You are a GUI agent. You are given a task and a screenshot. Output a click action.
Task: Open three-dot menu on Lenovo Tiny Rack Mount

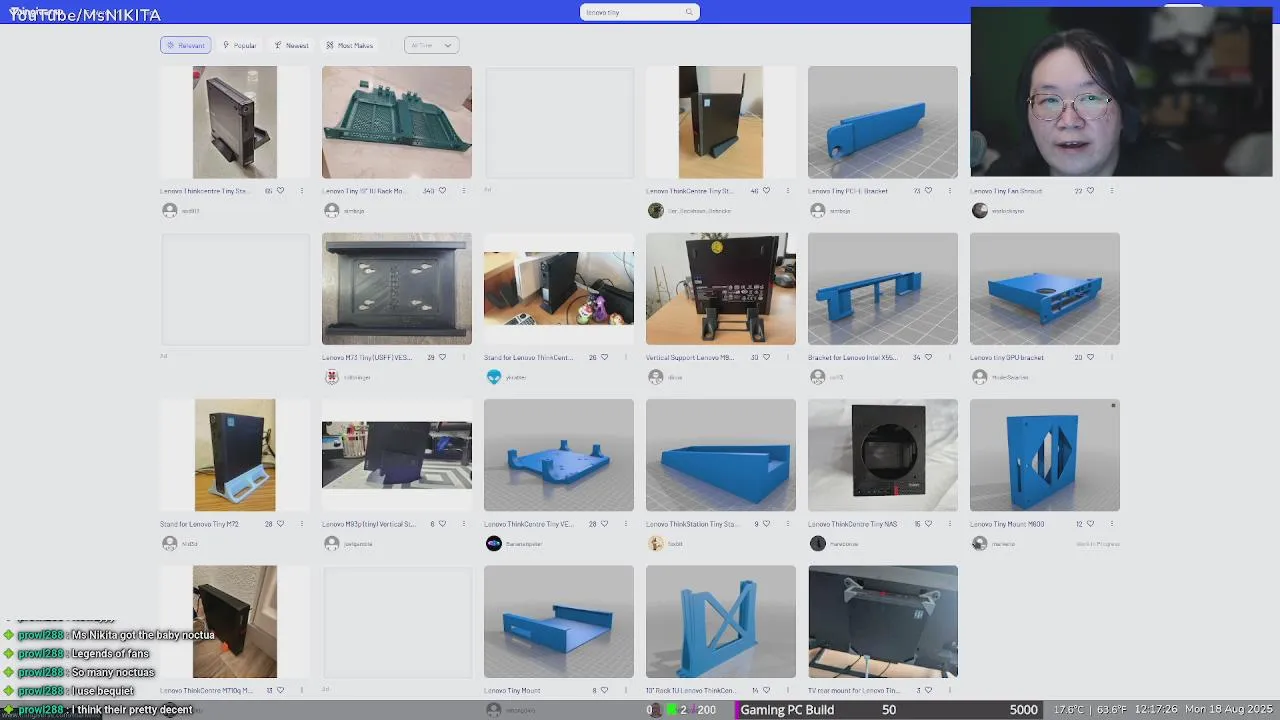[463, 190]
